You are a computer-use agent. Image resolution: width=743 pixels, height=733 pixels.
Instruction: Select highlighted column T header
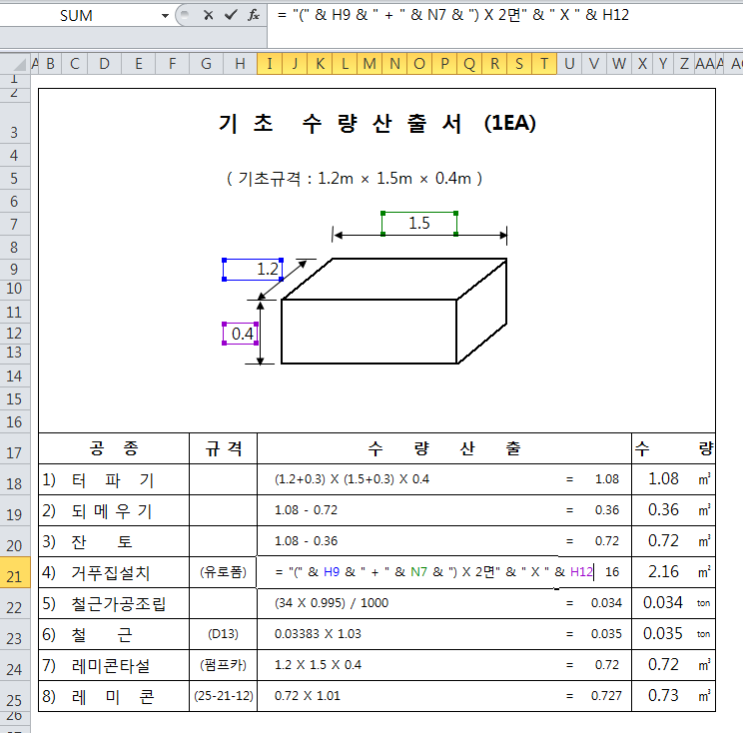point(544,63)
